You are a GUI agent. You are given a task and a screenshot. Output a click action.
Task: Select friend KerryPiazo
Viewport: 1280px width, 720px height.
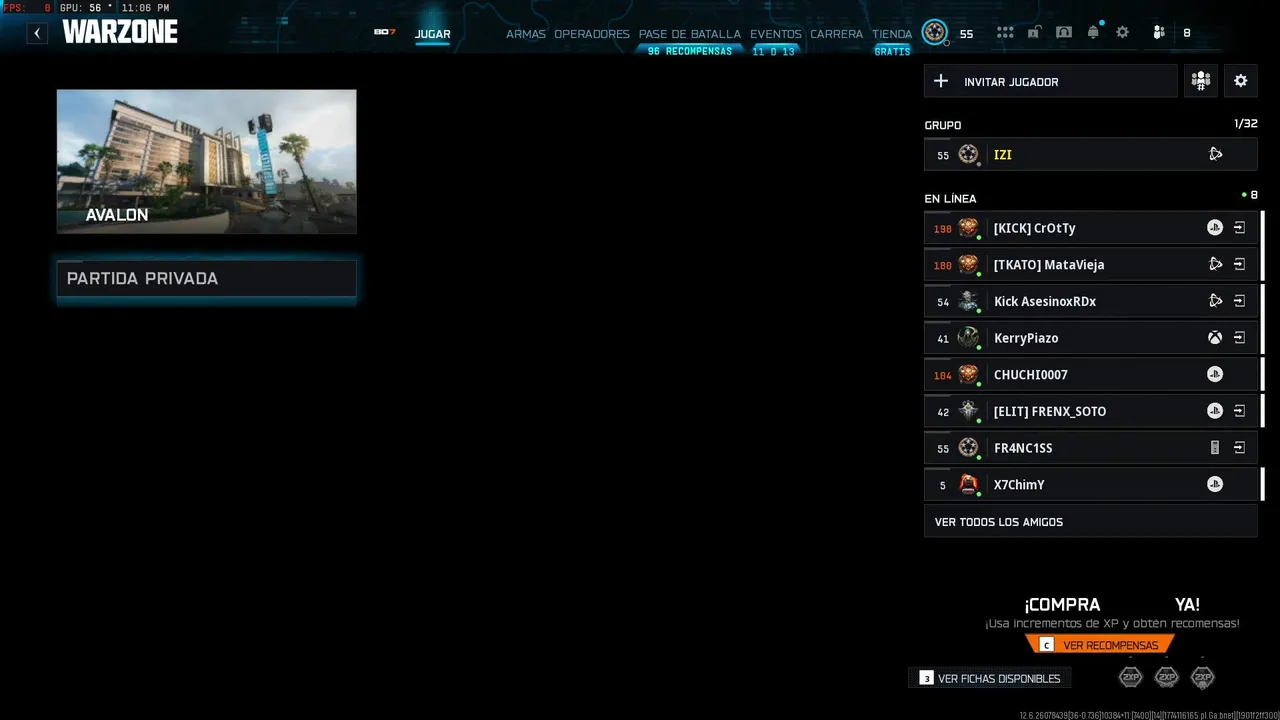click(1091, 338)
